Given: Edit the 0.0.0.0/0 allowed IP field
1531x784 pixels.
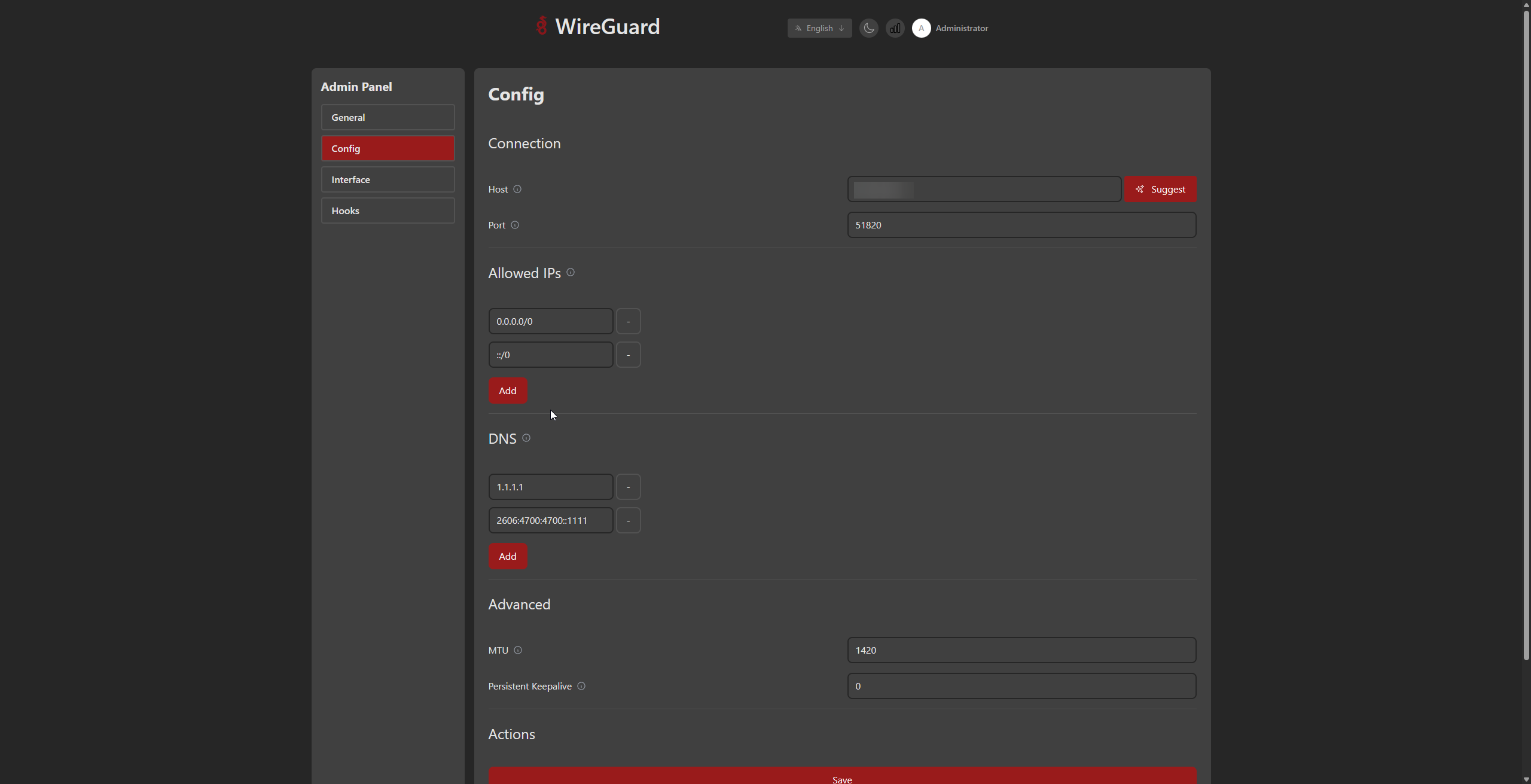Looking at the screenshot, I should pyautogui.click(x=550, y=321).
